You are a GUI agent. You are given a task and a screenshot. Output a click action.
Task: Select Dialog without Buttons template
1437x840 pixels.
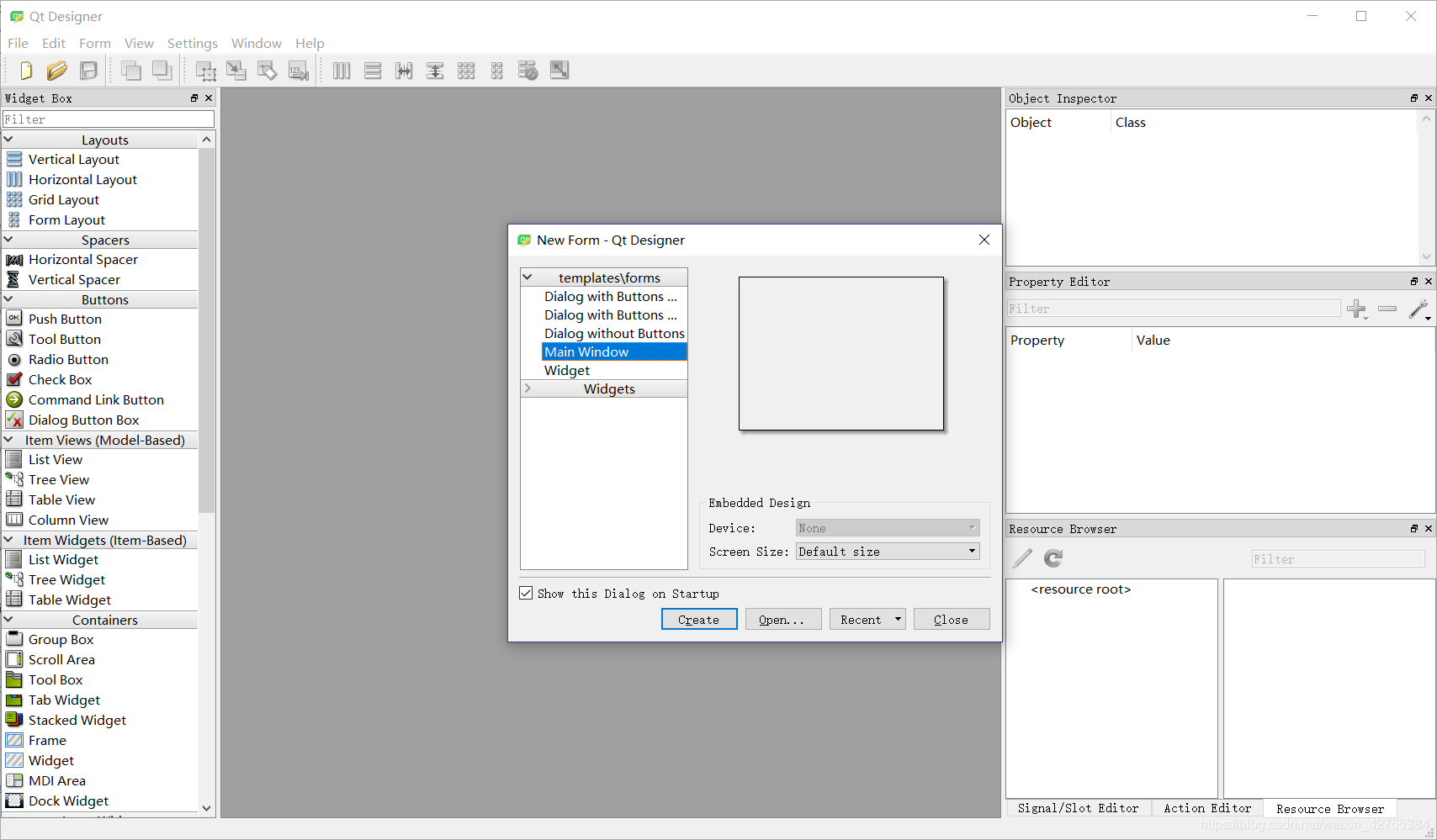614,333
